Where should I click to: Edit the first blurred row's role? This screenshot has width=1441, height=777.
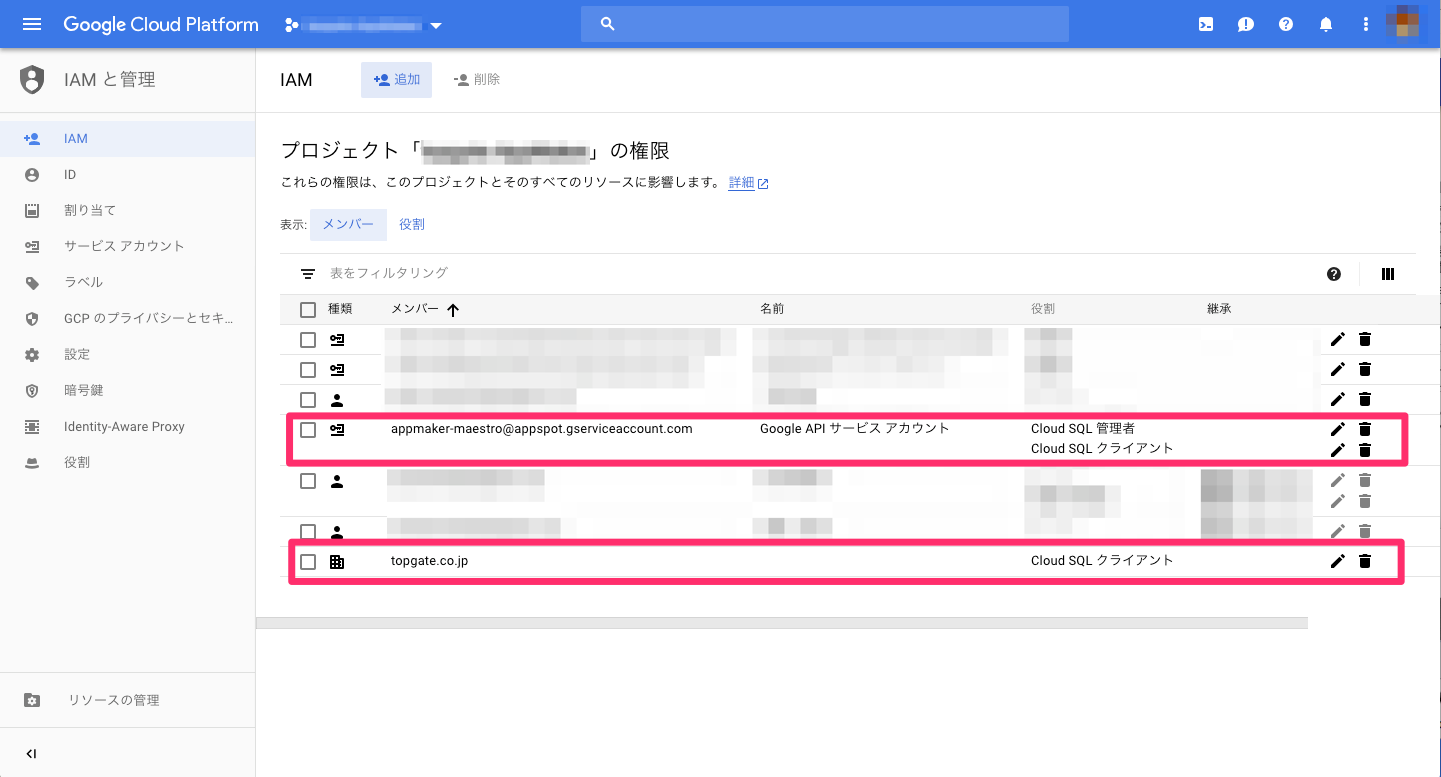point(1338,340)
